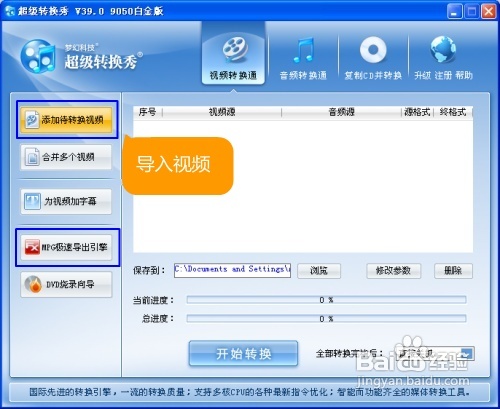Click the 超级转换秀 logo icon
This screenshot has height=409, width=500.
point(38,56)
